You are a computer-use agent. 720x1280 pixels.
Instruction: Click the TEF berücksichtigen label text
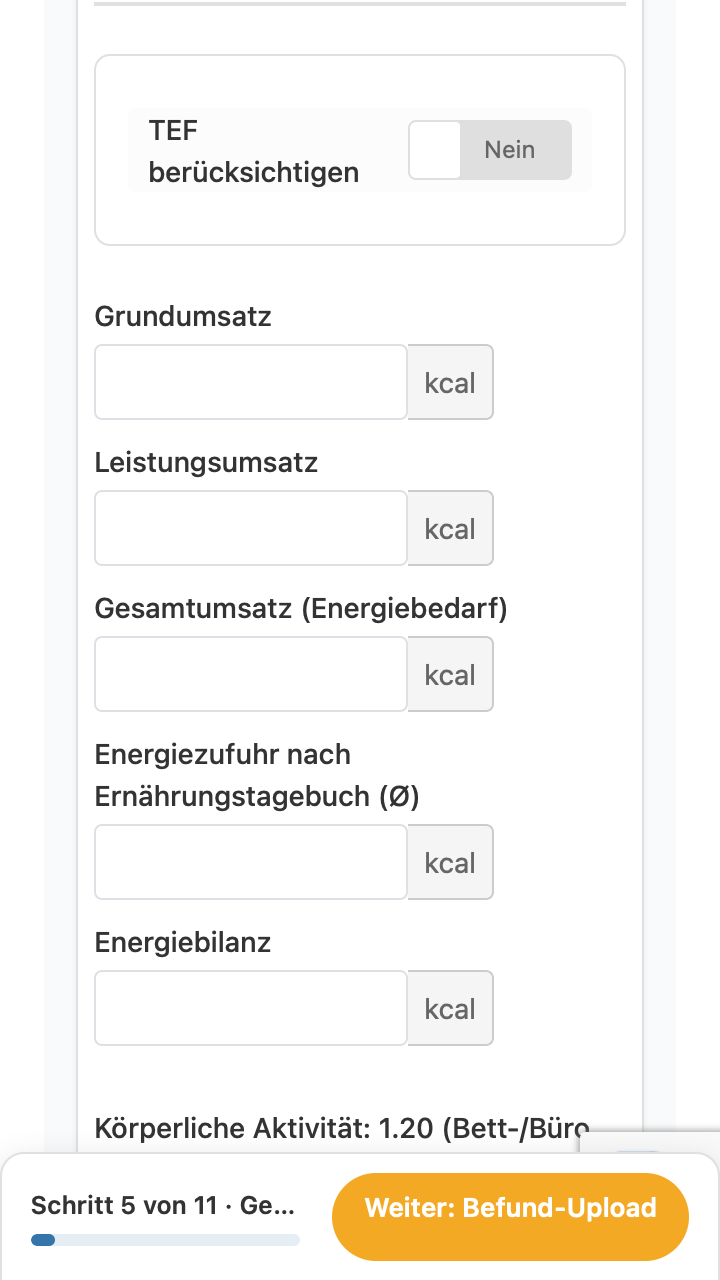pos(254,151)
